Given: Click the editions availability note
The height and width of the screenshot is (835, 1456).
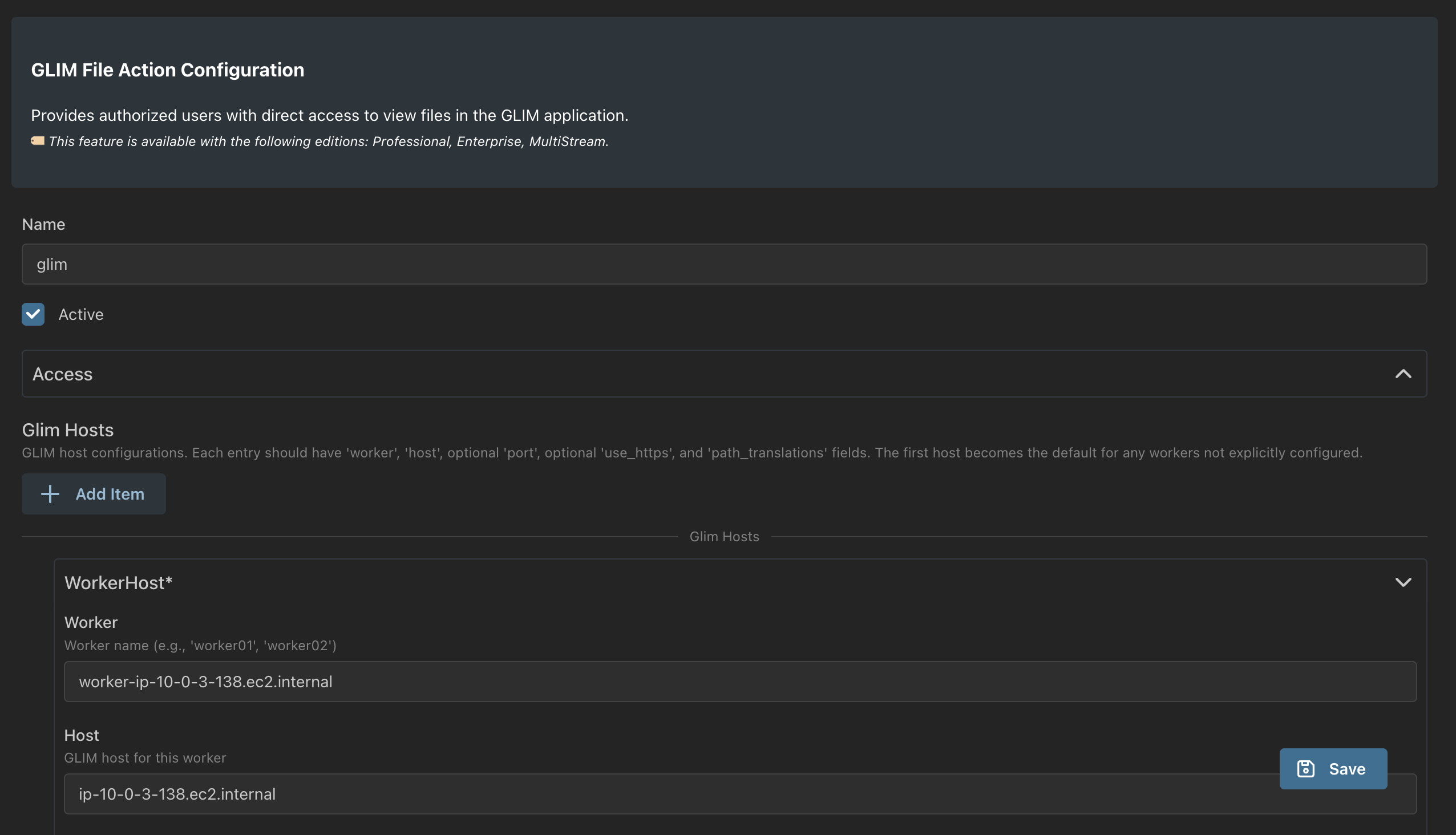Looking at the screenshot, I should (x=328, y=141).
